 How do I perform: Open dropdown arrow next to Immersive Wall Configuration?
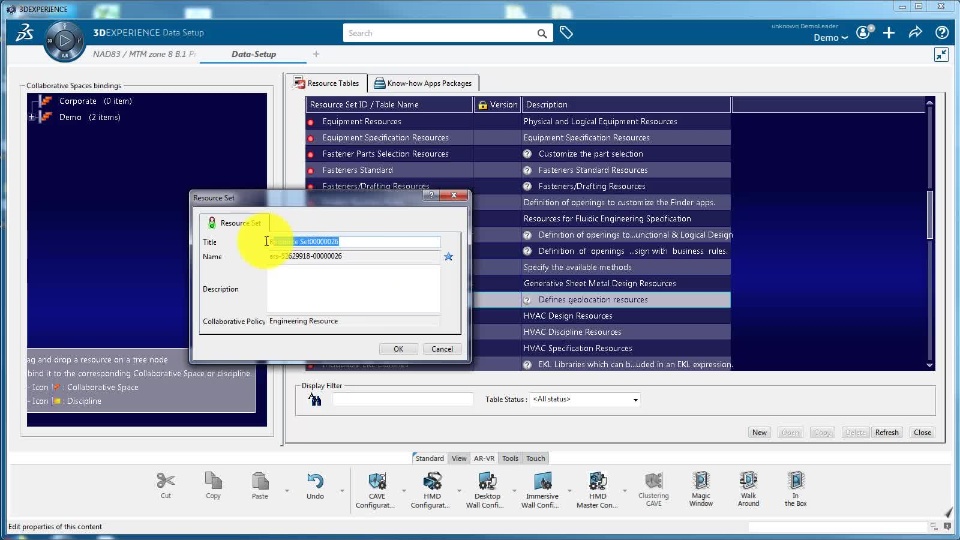pos(569,490)
